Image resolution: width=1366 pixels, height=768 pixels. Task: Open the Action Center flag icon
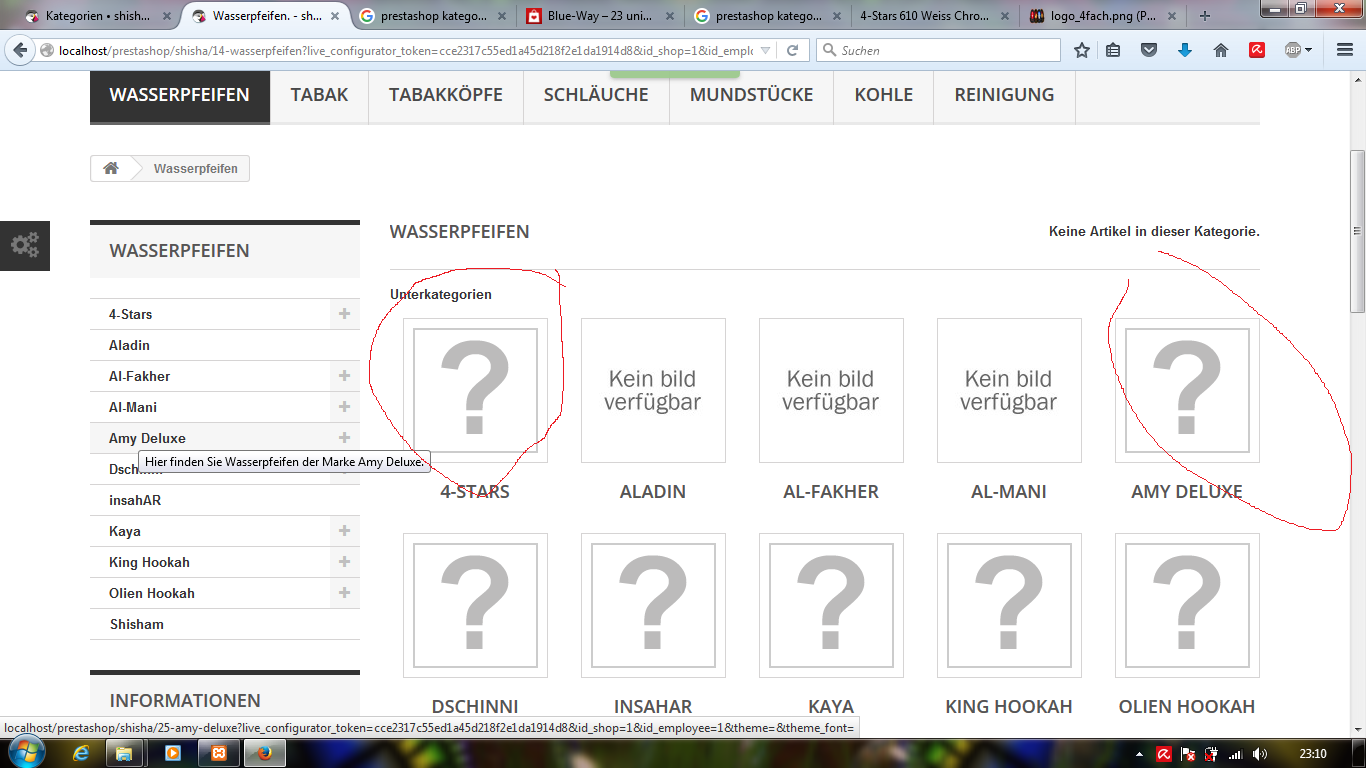click(x=1188, y=754)
